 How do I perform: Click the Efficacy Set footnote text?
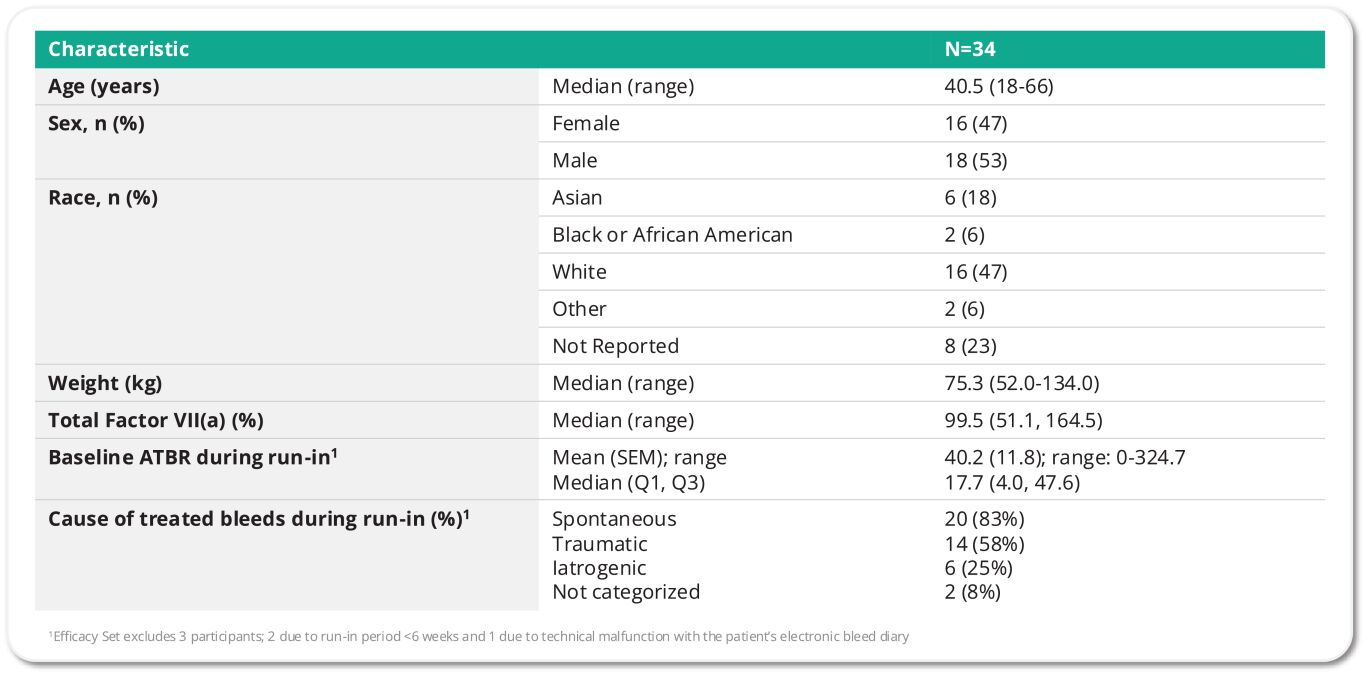tap(479, 636)
